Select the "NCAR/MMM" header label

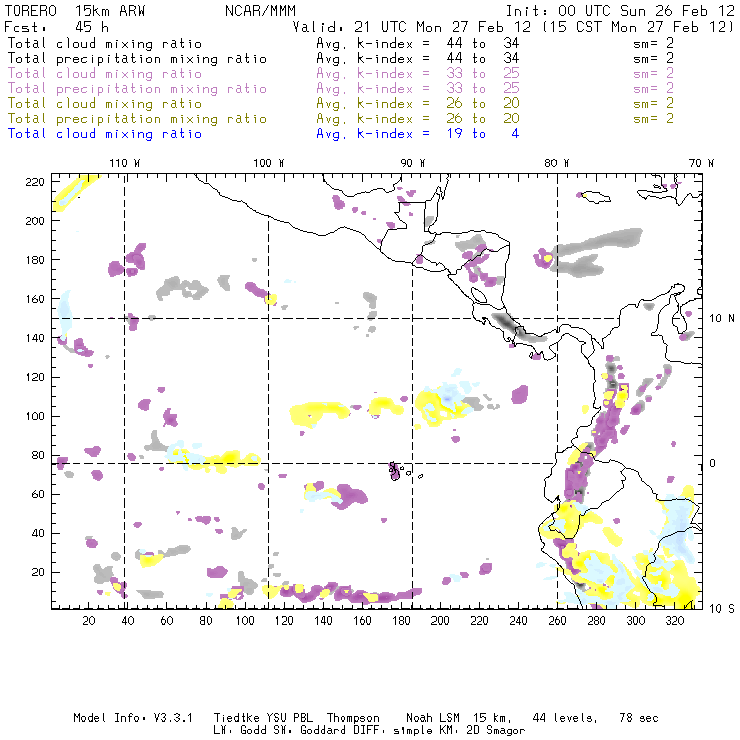pyautogui.click(x=260, y=11)
